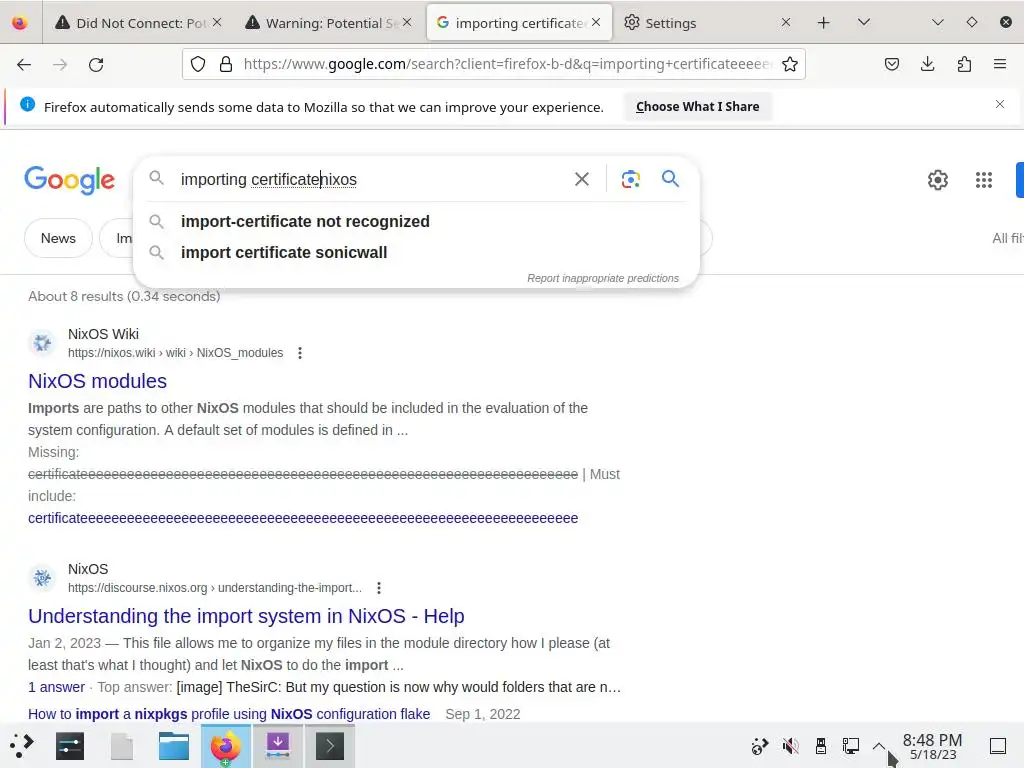Open the tracking protection shield icon
1024x768 pixels.
click(198, 64)
